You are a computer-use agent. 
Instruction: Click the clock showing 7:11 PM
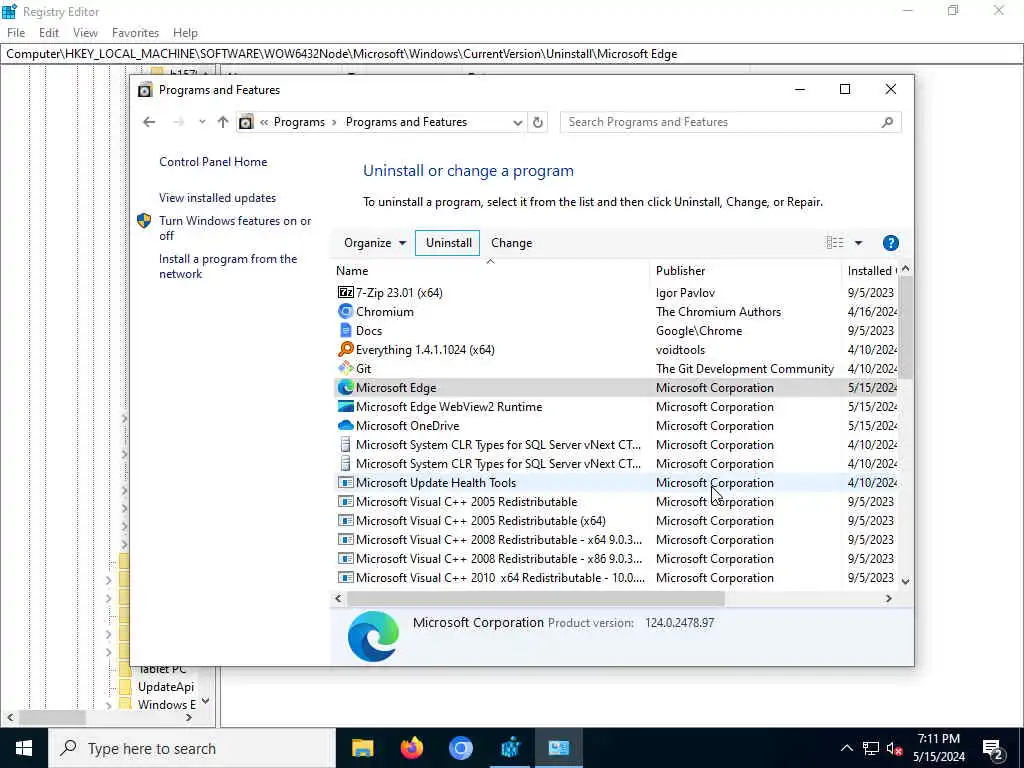pos(938,739)
